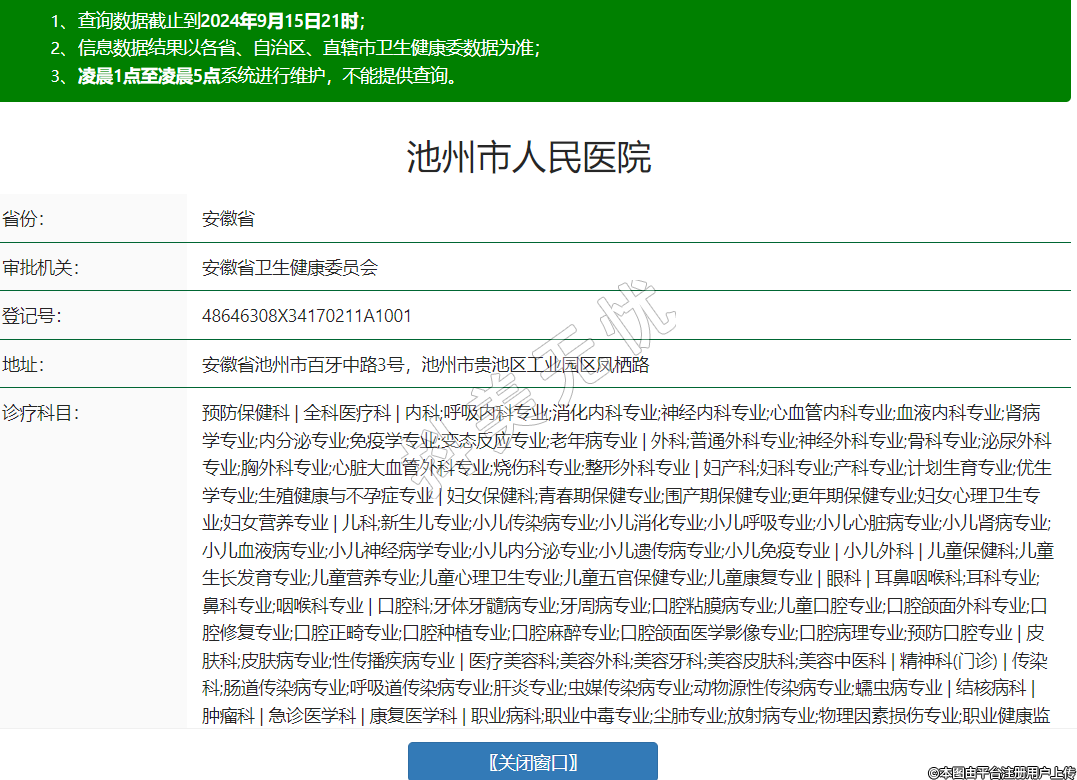
Task: Click 预防保健科 in the department list
Action: [245, 412]
